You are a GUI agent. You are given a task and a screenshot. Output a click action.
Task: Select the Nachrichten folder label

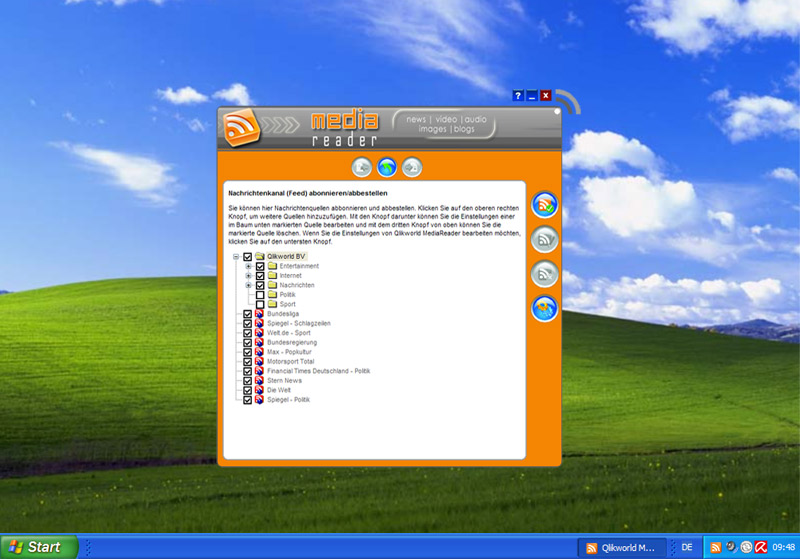point(297,285)
